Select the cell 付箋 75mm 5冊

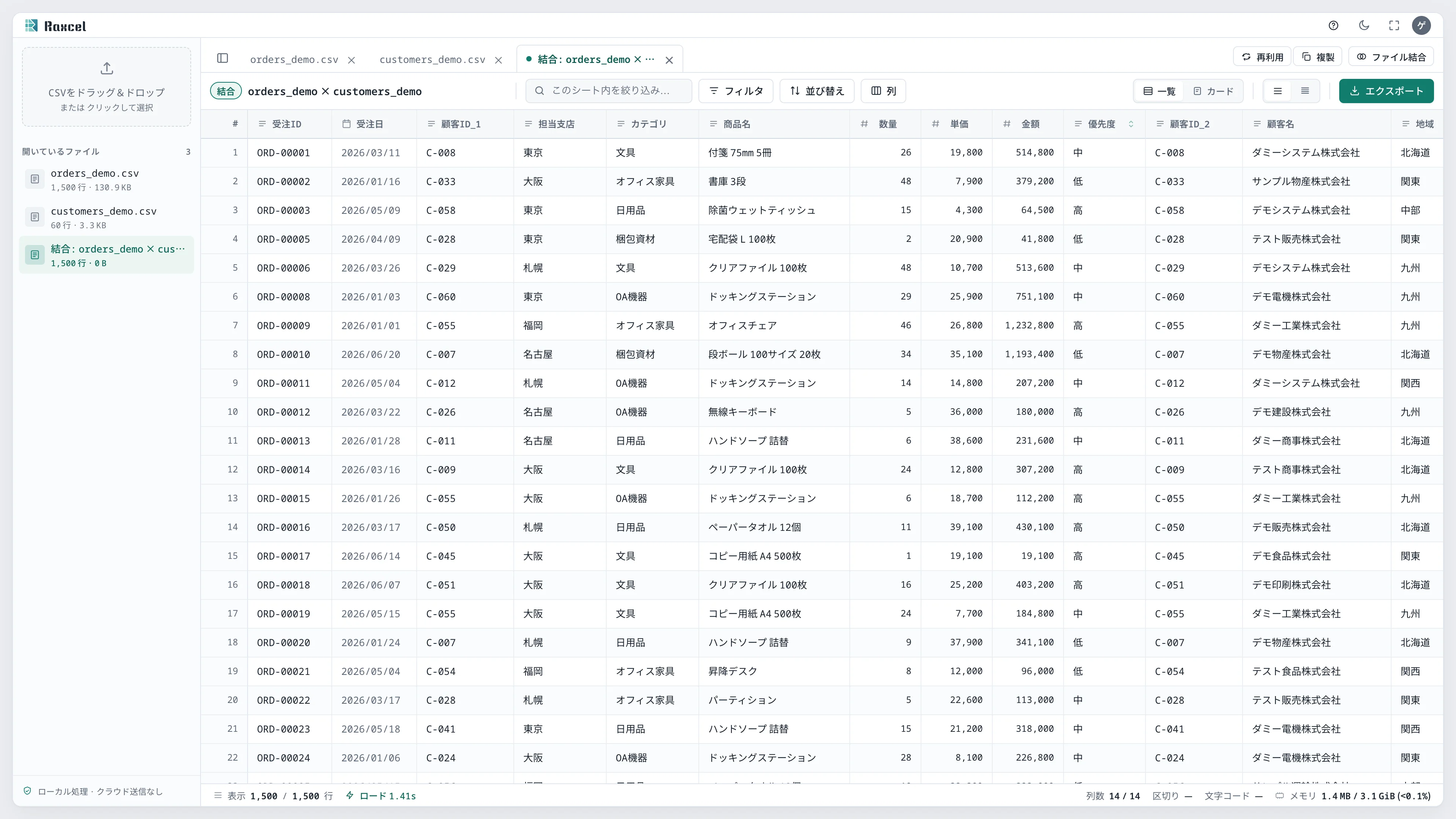click(x=774, y=152)
